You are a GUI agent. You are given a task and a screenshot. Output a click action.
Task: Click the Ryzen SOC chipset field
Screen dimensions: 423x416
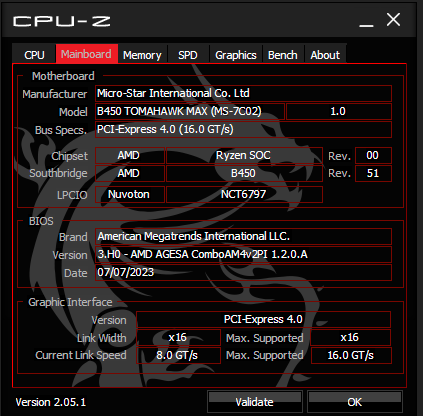(244, 155)
